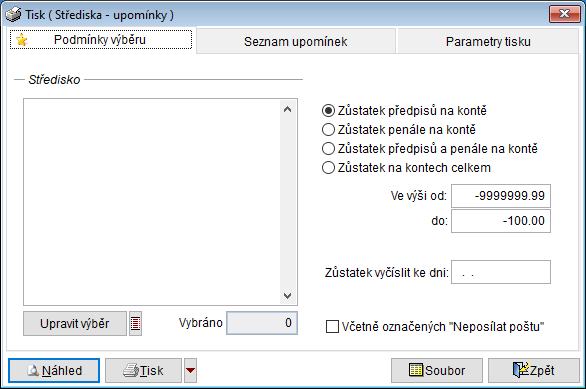
Task: Click the star icon on Podmínky výběru tab
Action: pos(22,40)
